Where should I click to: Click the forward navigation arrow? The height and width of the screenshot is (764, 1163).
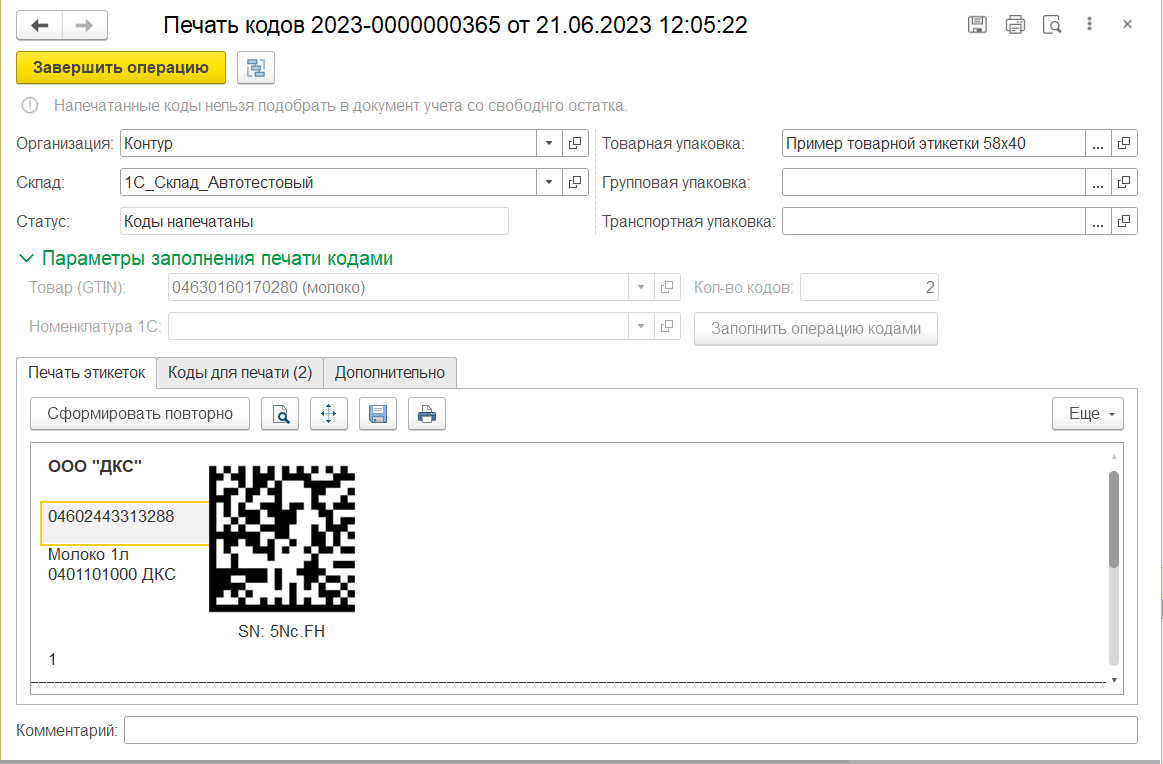[x=85, y=26]
